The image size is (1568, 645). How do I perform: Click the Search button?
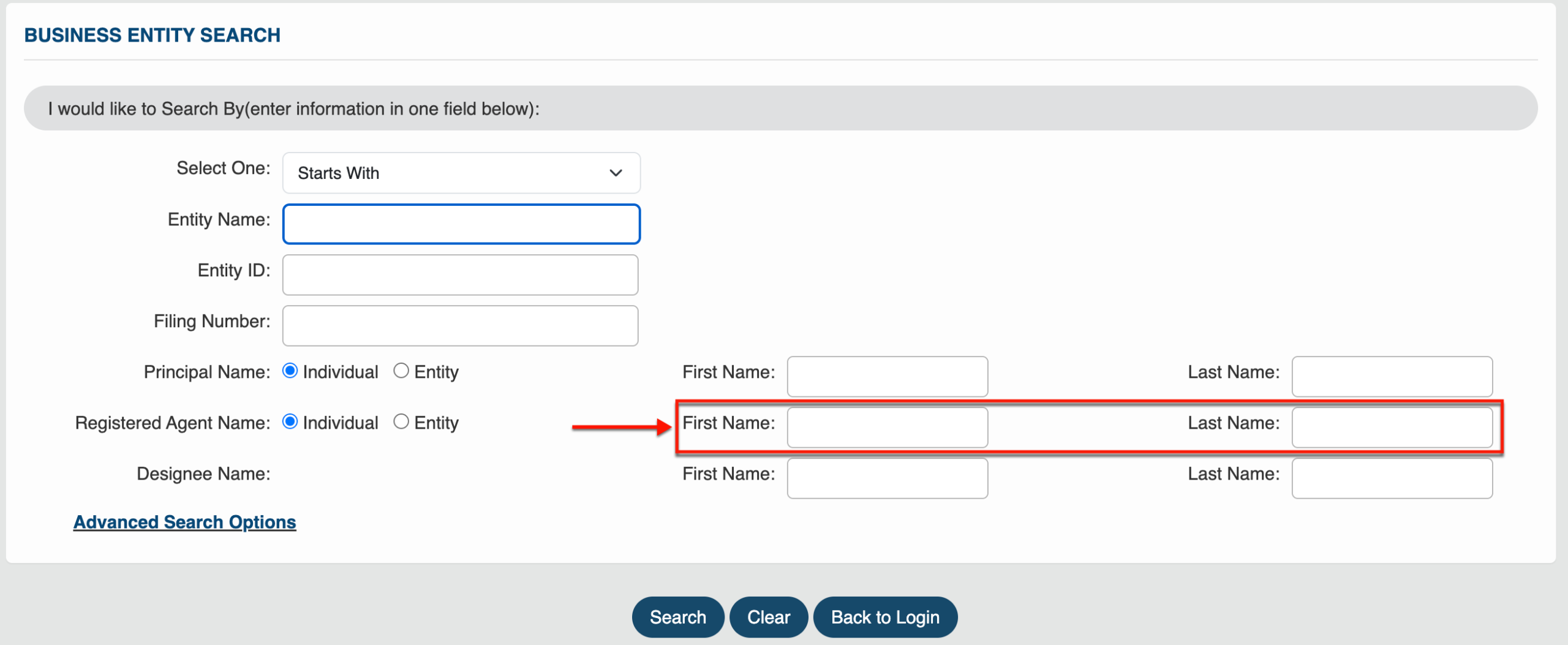coord(678,617)
